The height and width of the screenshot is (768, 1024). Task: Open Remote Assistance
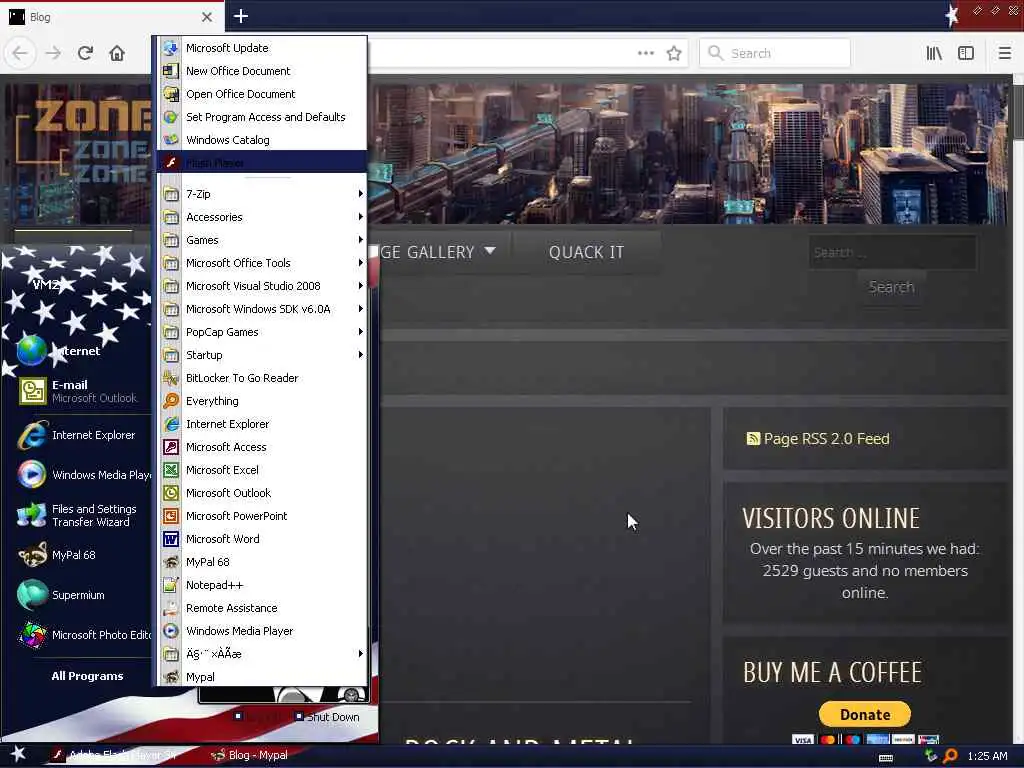(262, 608)
